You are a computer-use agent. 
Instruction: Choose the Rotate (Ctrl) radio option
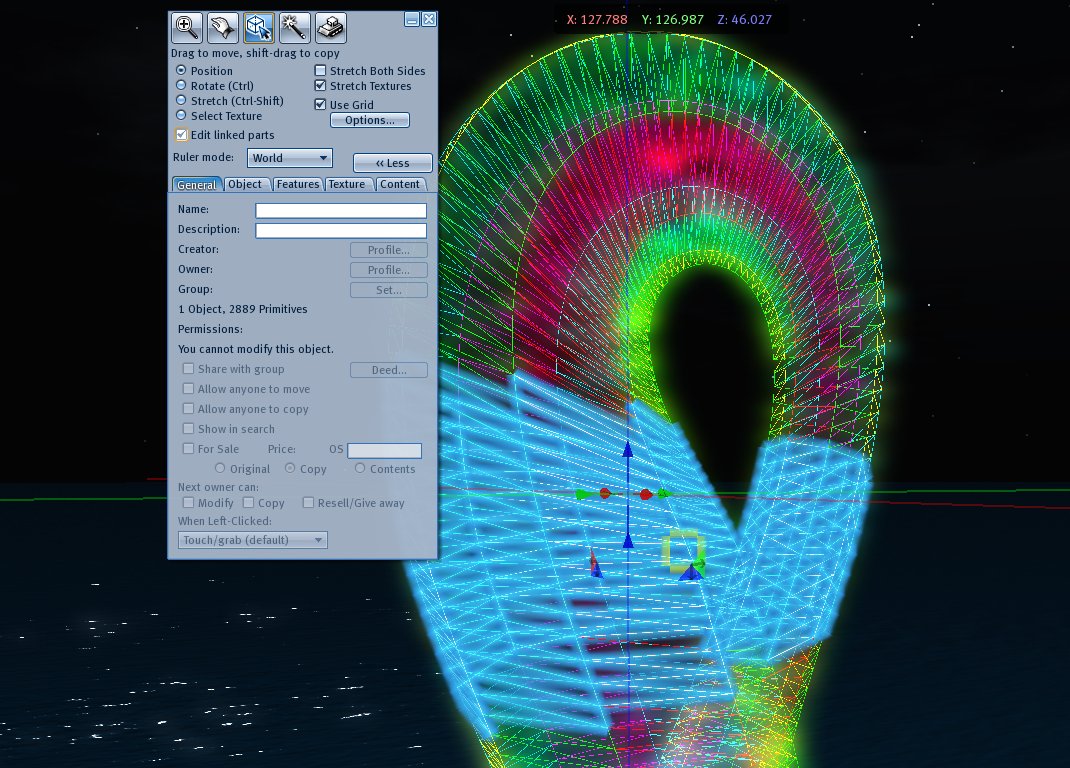[181, 86]
